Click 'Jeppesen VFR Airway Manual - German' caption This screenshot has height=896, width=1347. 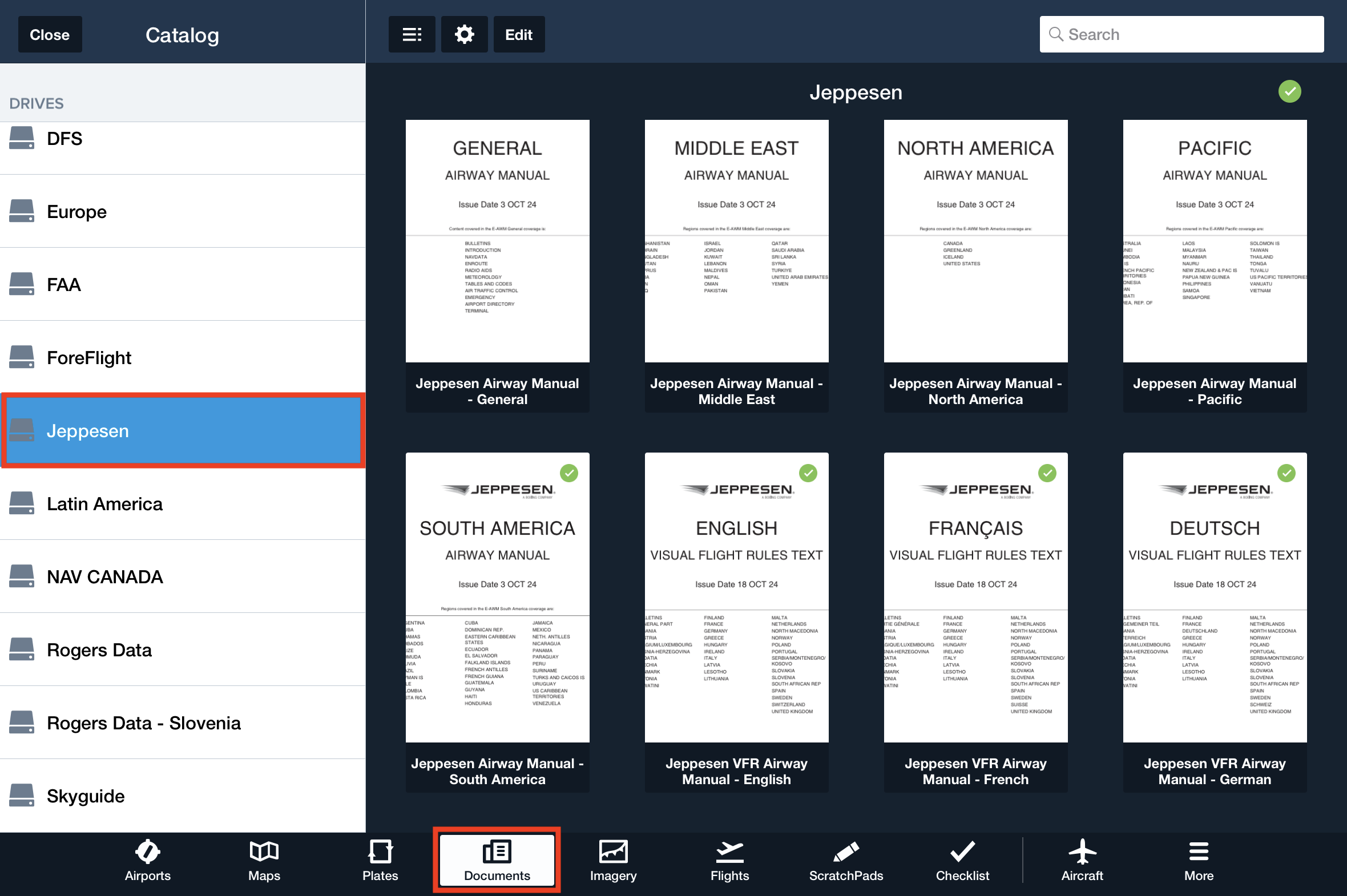1215,772
